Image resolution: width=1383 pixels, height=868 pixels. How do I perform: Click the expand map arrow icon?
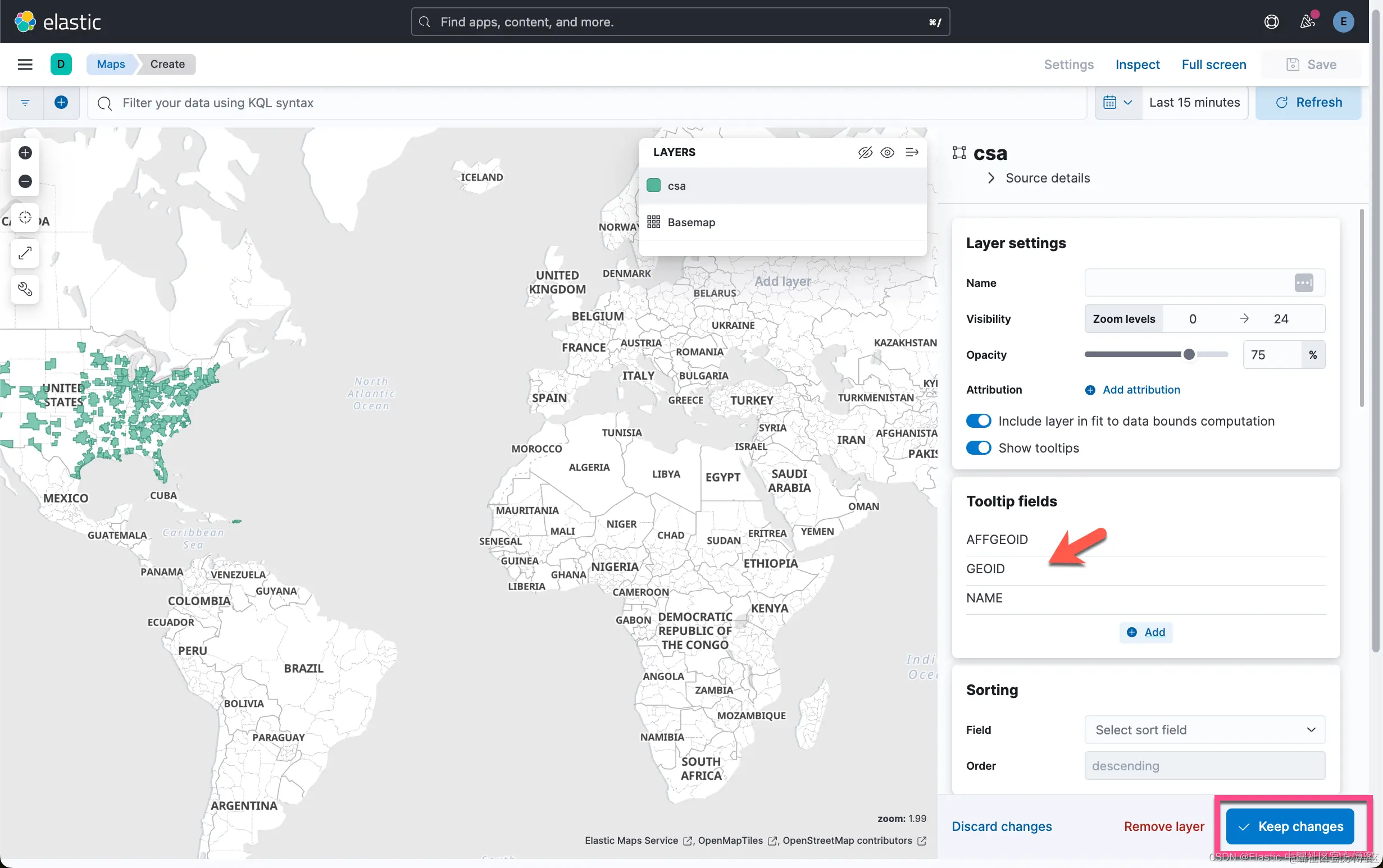tap(25, 253)
